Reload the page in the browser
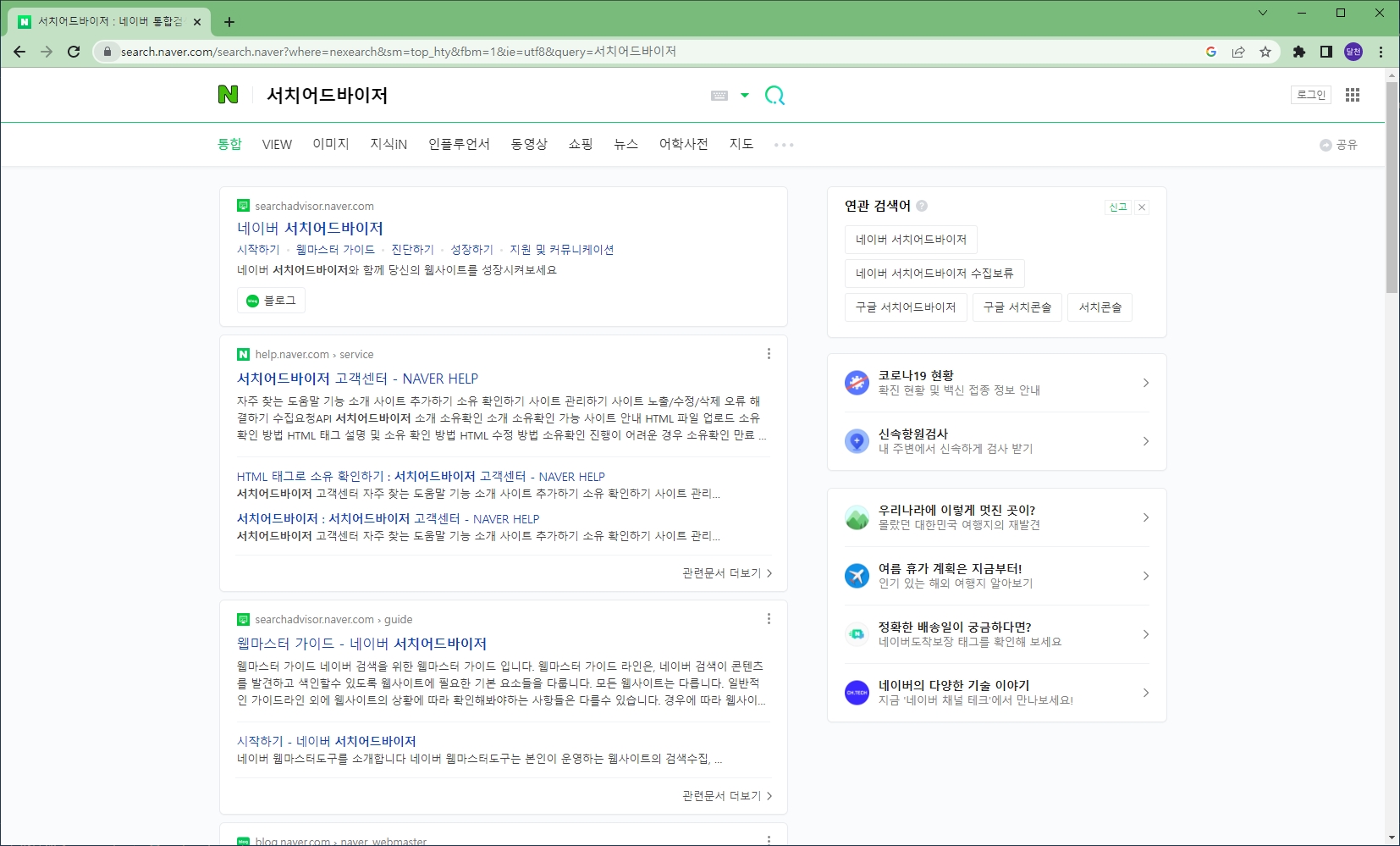Image resolution: width=1400 pixels, height=846 pixels. pyautogui.click(x=74, y=52)
